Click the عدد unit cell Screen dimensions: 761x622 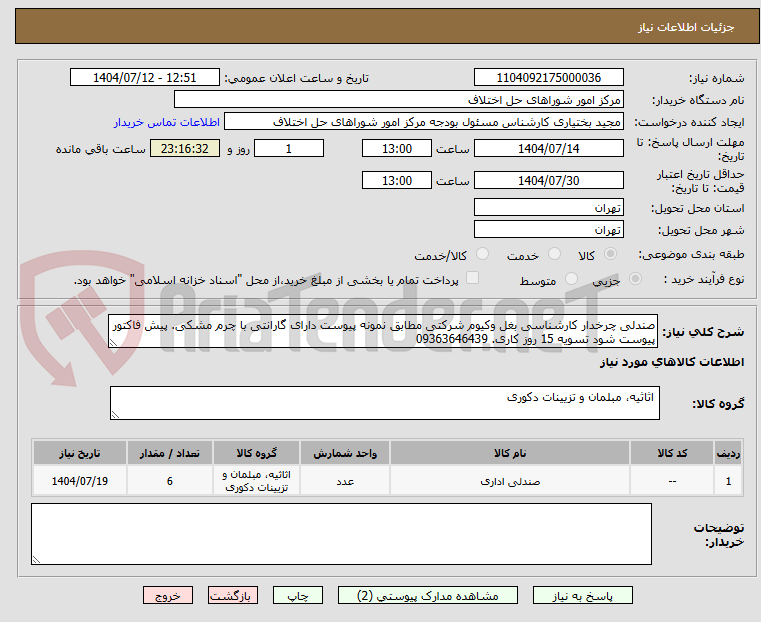(345, 481)
